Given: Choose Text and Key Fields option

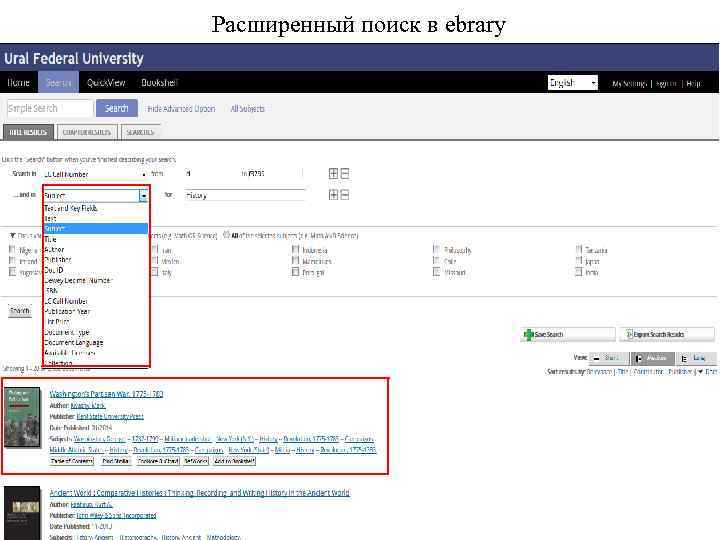Looking at the screenshot, I should pos(71,208).
